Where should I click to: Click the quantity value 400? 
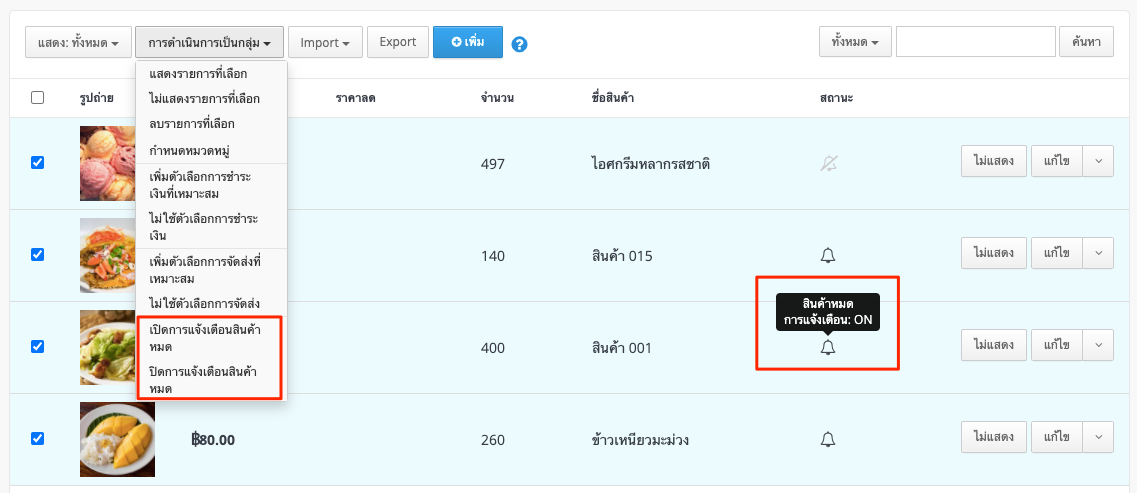492,348
